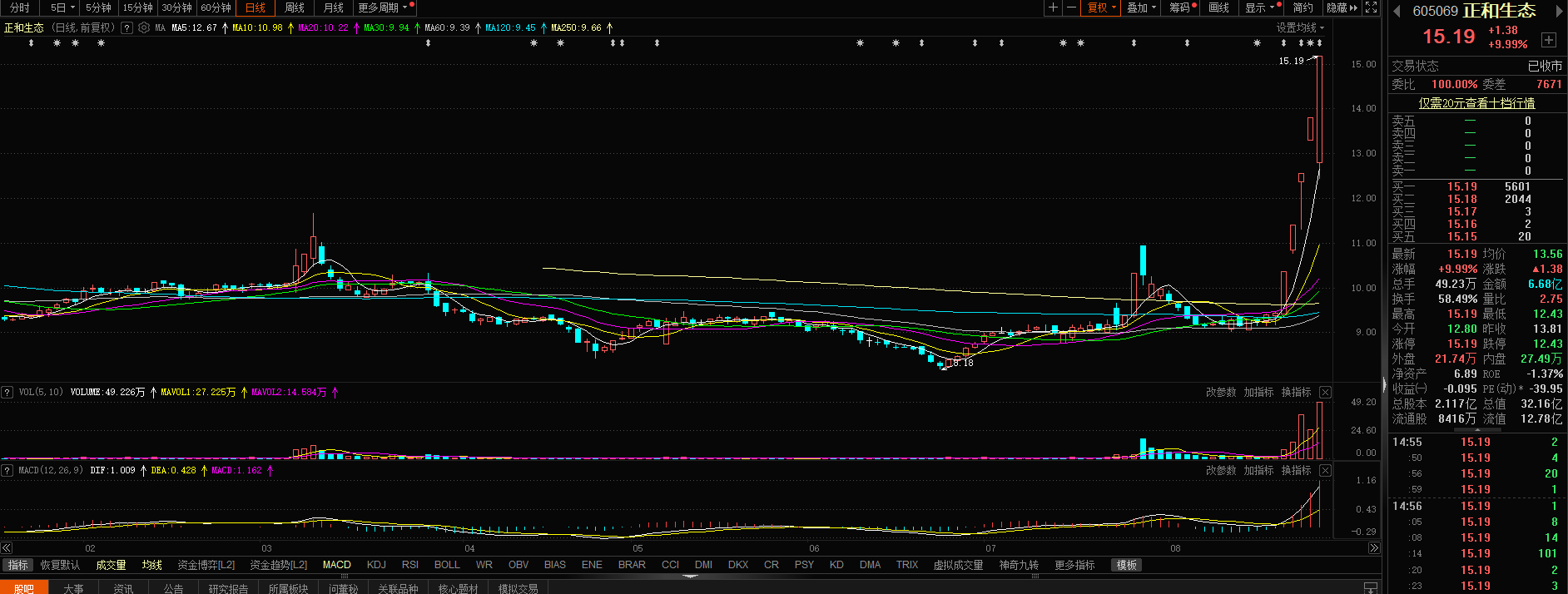Switch to the 周线 weekly chart tab
This screenshot has height=594, width=1568.
pos(295,7)
